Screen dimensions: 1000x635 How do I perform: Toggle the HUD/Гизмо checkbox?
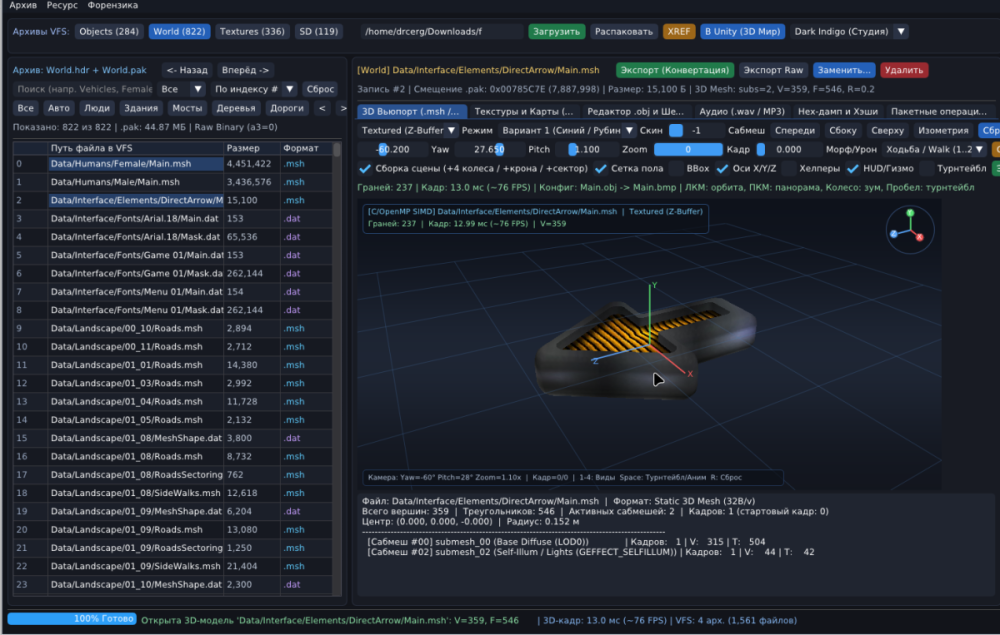coord(852,169)
